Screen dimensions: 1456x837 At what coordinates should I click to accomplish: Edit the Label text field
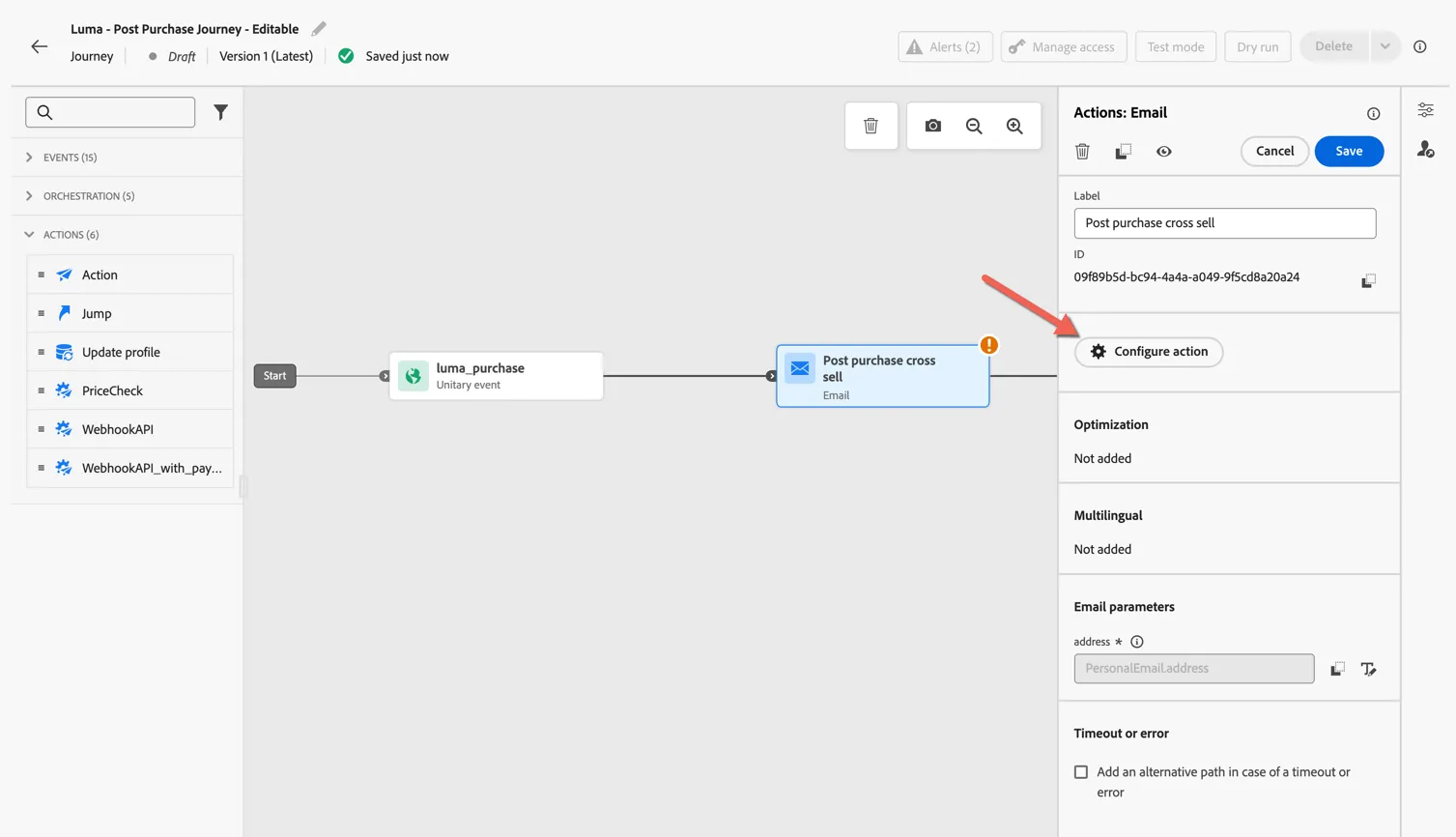tap(1224, 223)
